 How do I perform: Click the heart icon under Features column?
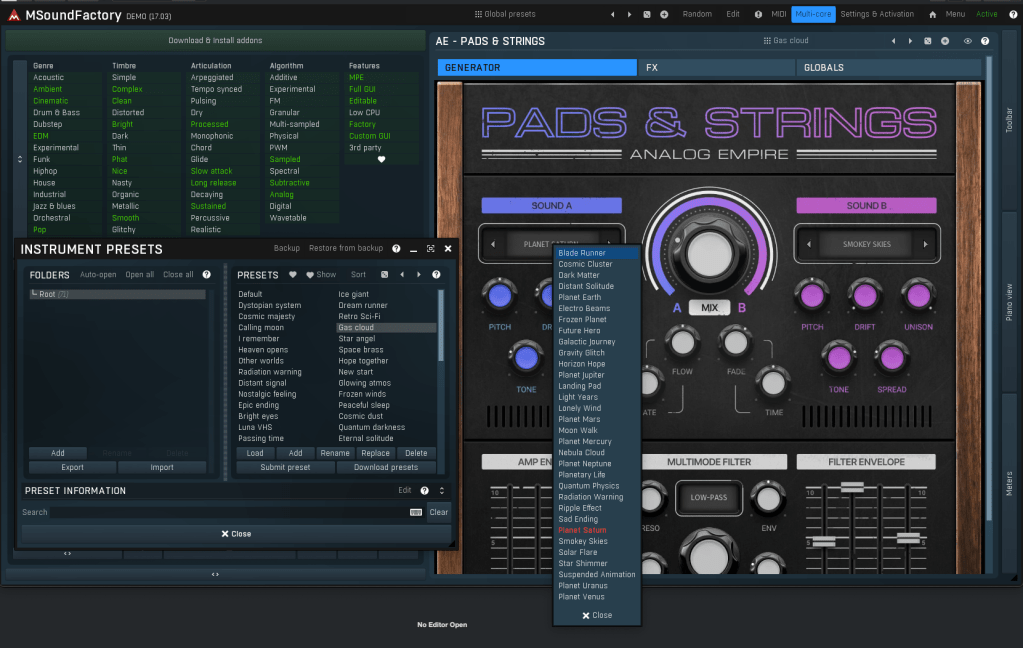pos(381,160)
